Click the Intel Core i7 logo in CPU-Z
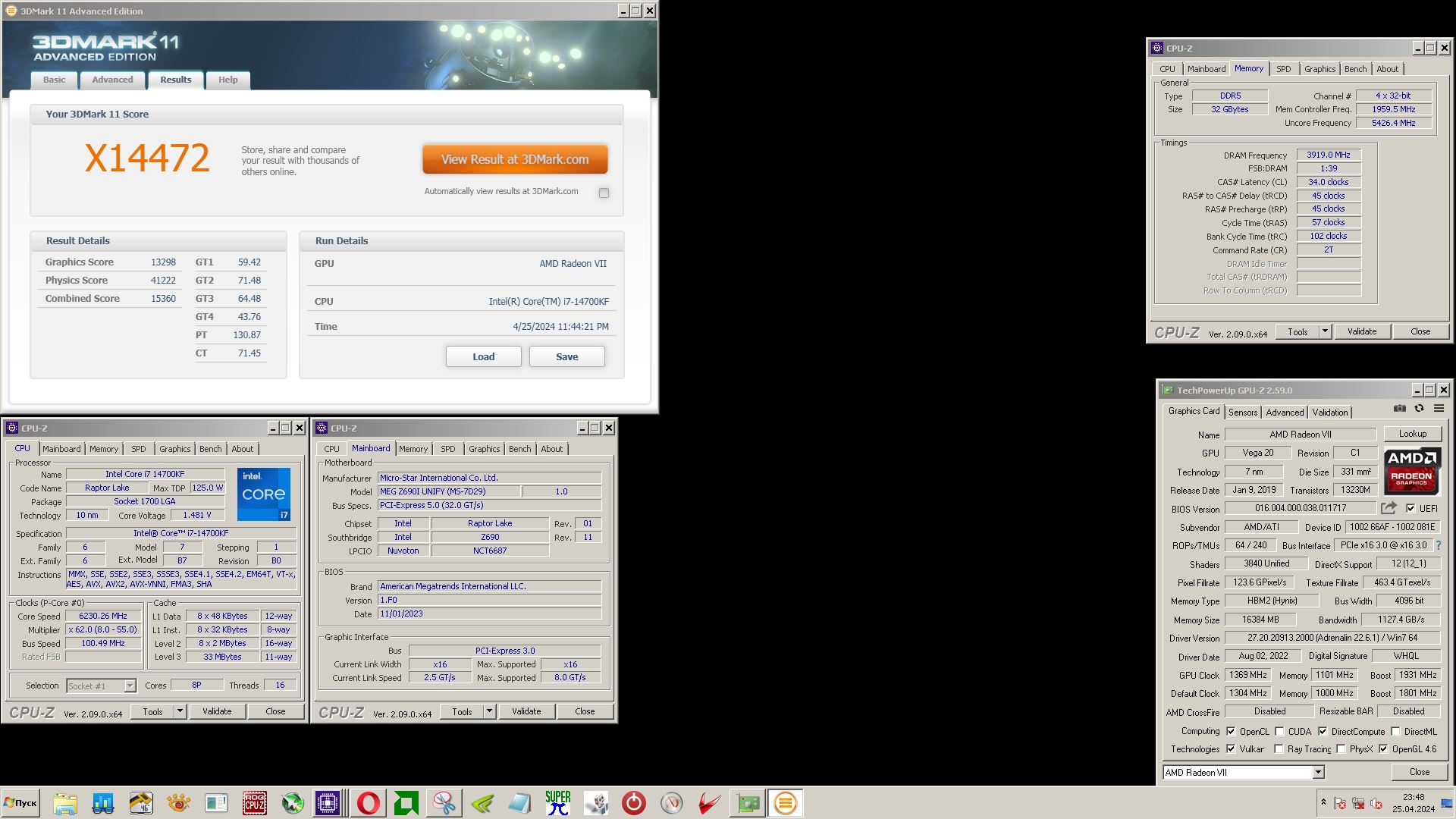The image size is (1456, 819). [263, 494]
